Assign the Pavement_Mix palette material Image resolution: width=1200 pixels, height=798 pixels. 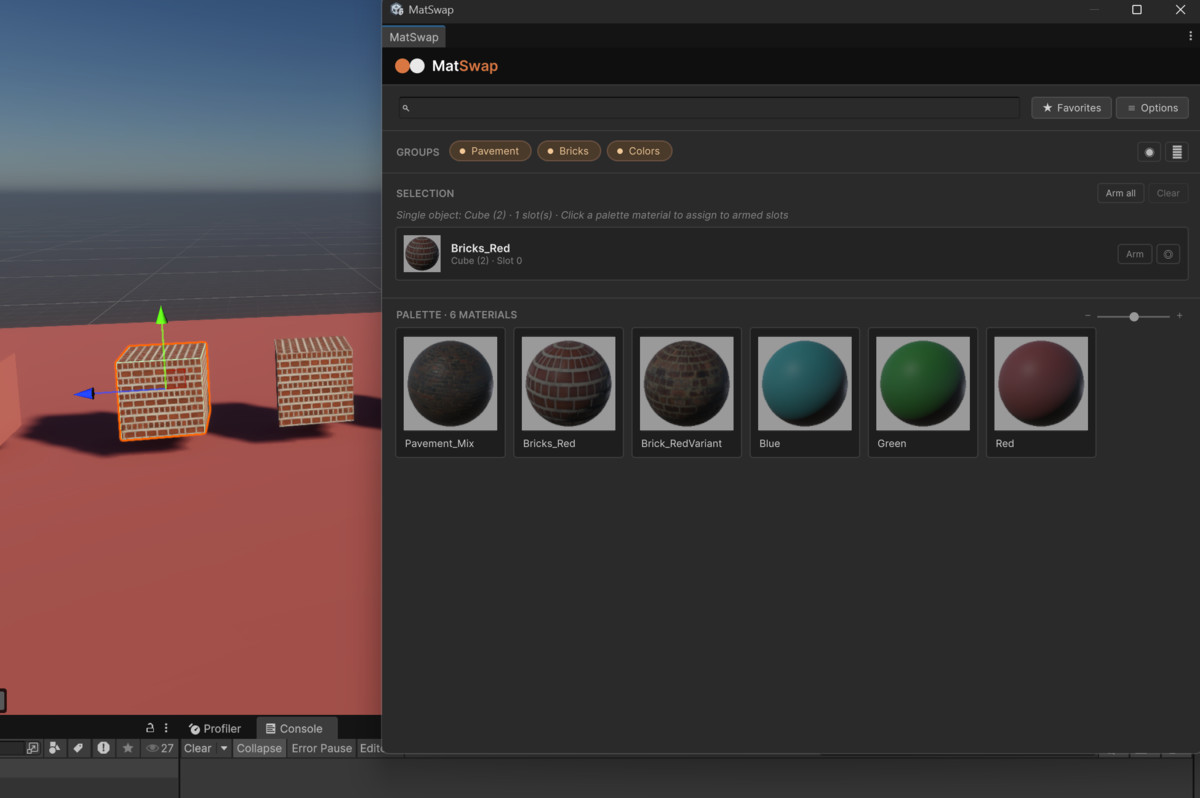coord(450,392)
